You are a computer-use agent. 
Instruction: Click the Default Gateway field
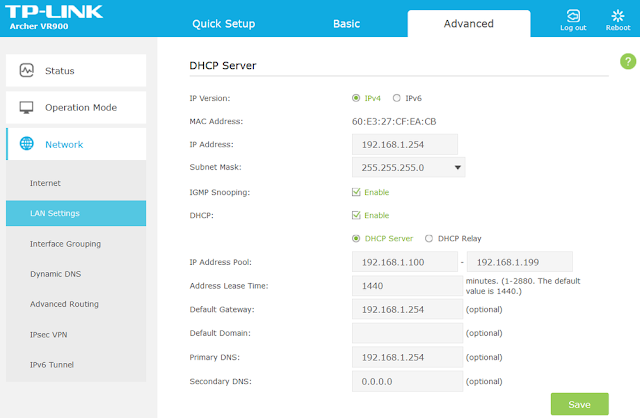pos(407,309)
